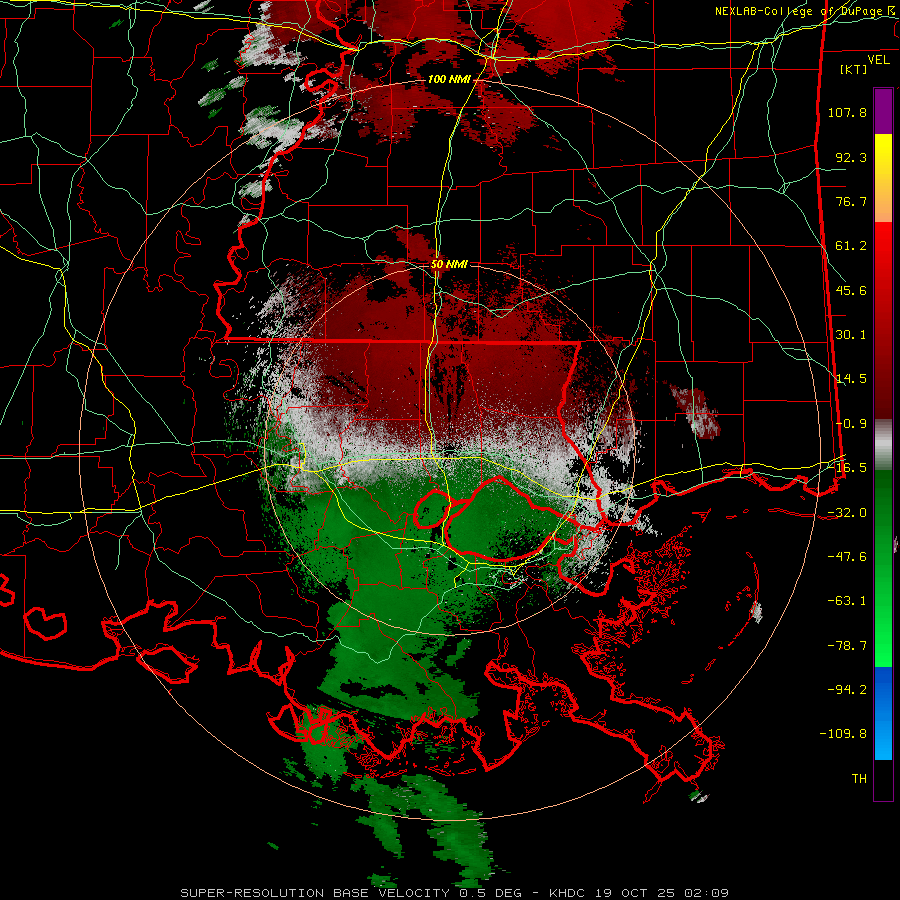The image size is (900, 900).
Task: Click the 50 NMI range ring label
Action: click(x=449, y=264)
